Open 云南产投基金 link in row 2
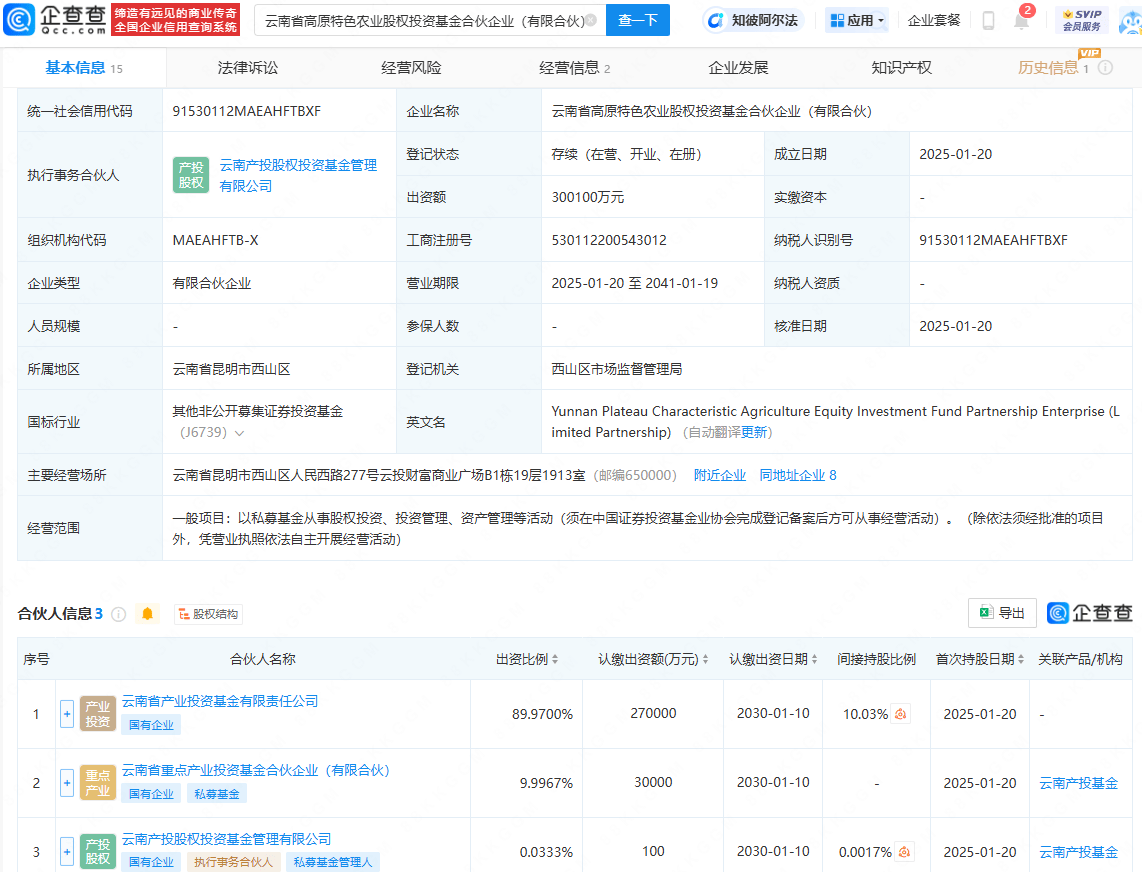This screenshot has width=1142, height=872. tap(1078, 783)
